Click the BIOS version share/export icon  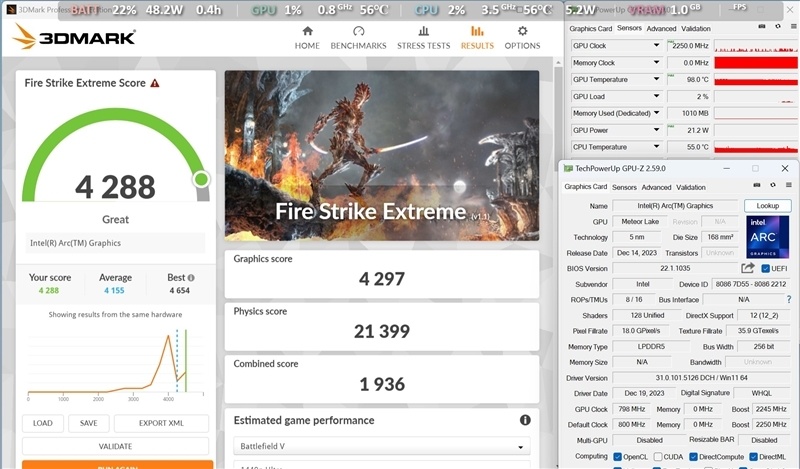click(x=747, y=268)
